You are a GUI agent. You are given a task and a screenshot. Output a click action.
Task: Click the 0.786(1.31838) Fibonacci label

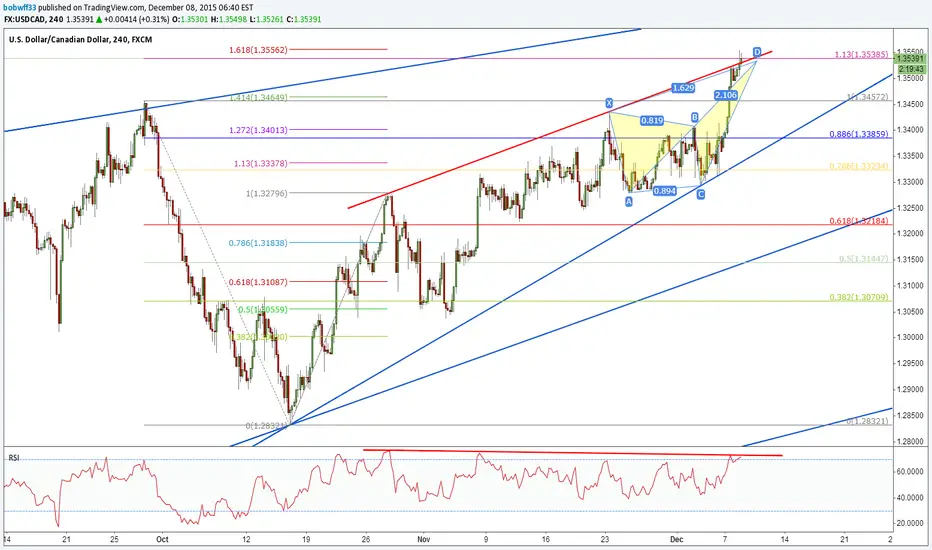point(258,243)
